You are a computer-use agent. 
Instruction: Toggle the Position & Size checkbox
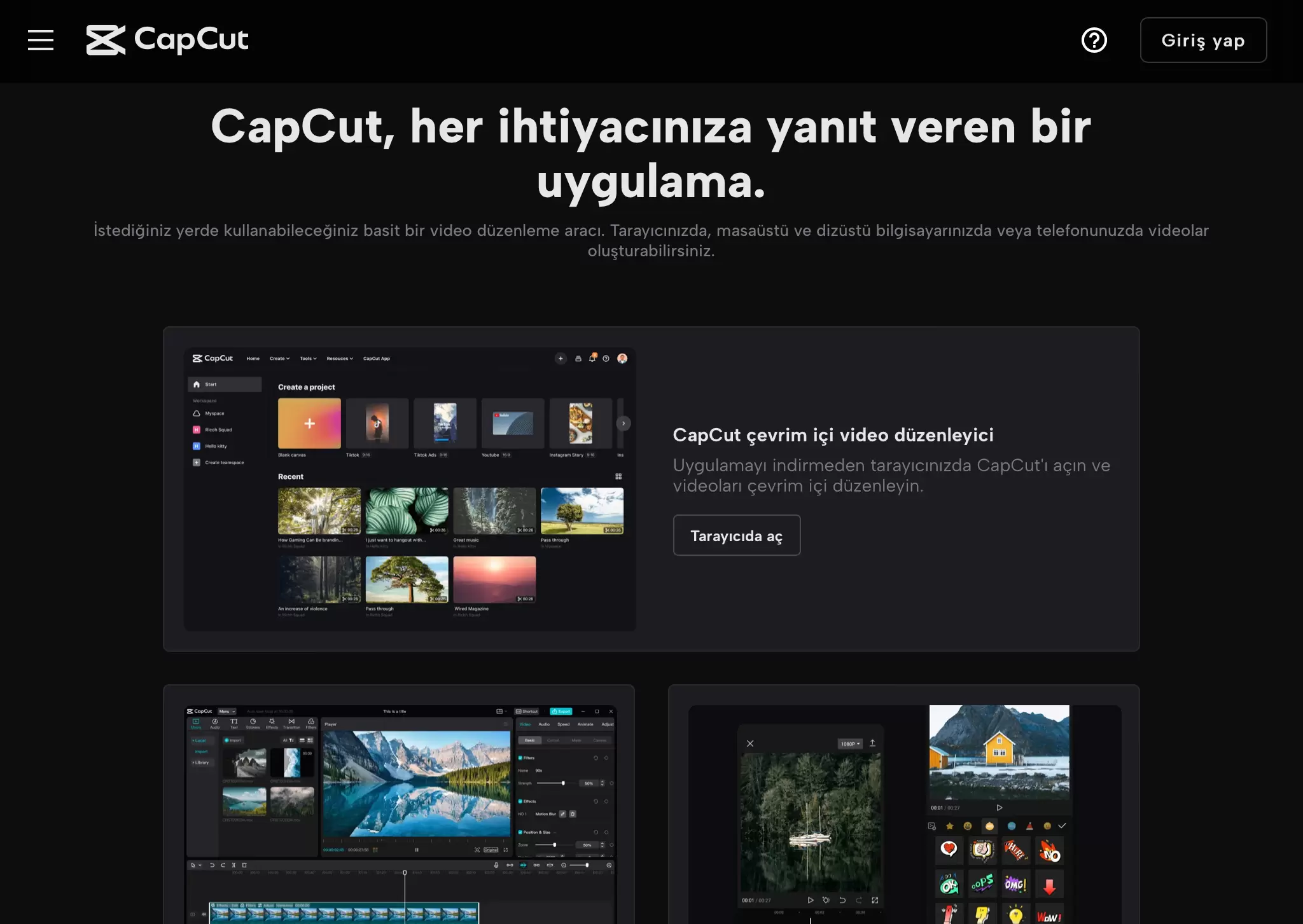tap(520, 832)
